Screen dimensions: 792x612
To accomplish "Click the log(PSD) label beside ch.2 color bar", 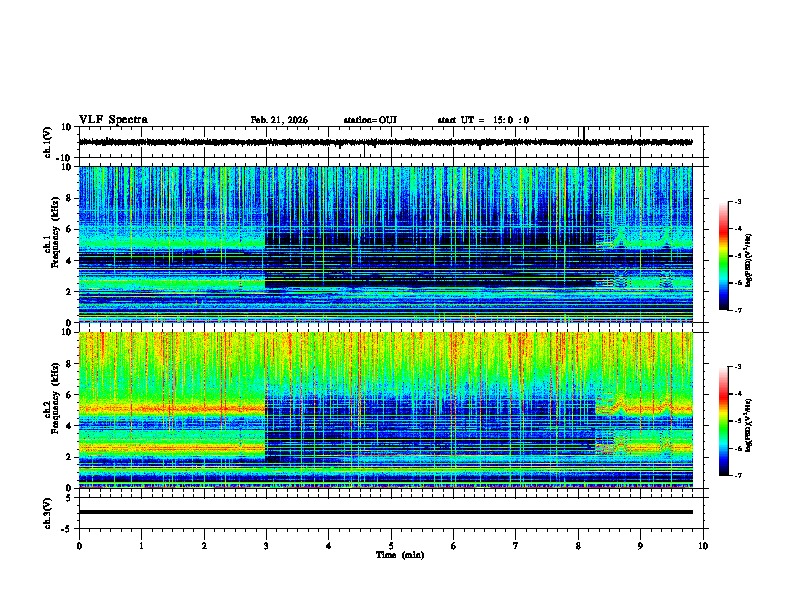I will [749, 425].
